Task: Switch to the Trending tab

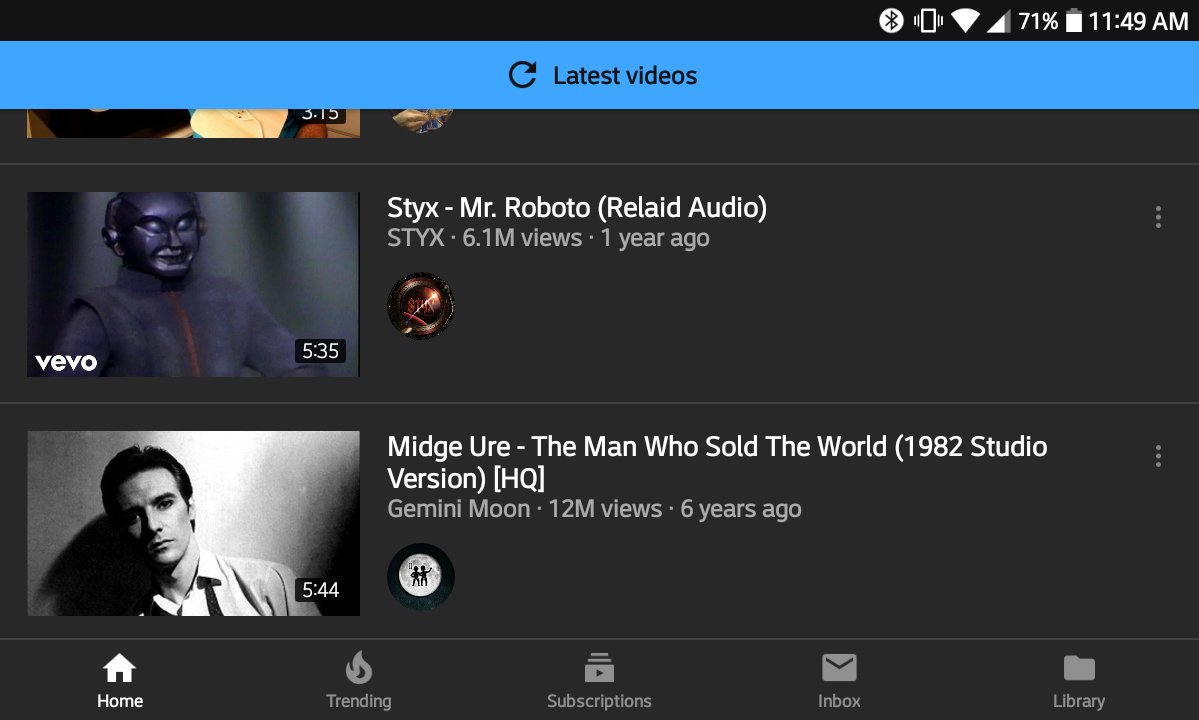Action: 359,680
